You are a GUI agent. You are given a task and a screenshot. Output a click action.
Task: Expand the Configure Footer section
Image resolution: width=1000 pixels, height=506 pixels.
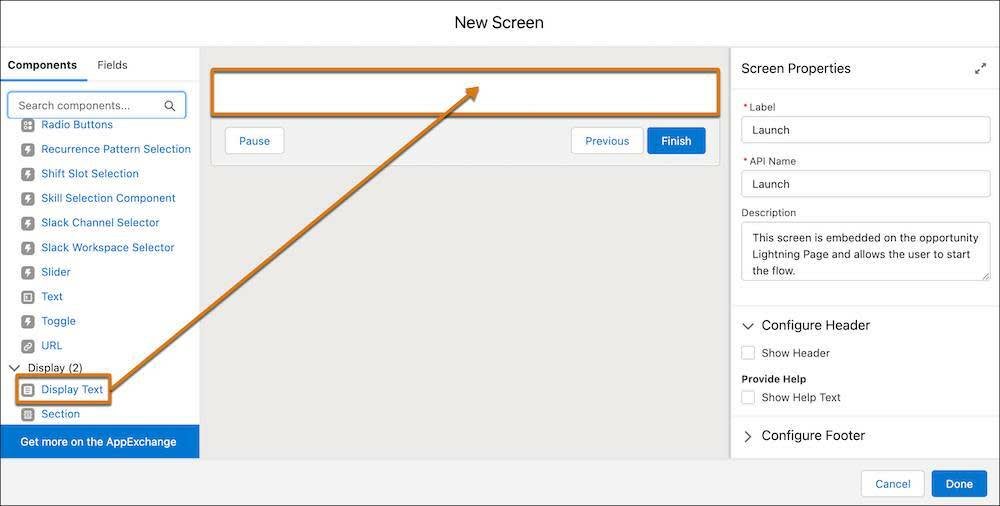[748, 436]
